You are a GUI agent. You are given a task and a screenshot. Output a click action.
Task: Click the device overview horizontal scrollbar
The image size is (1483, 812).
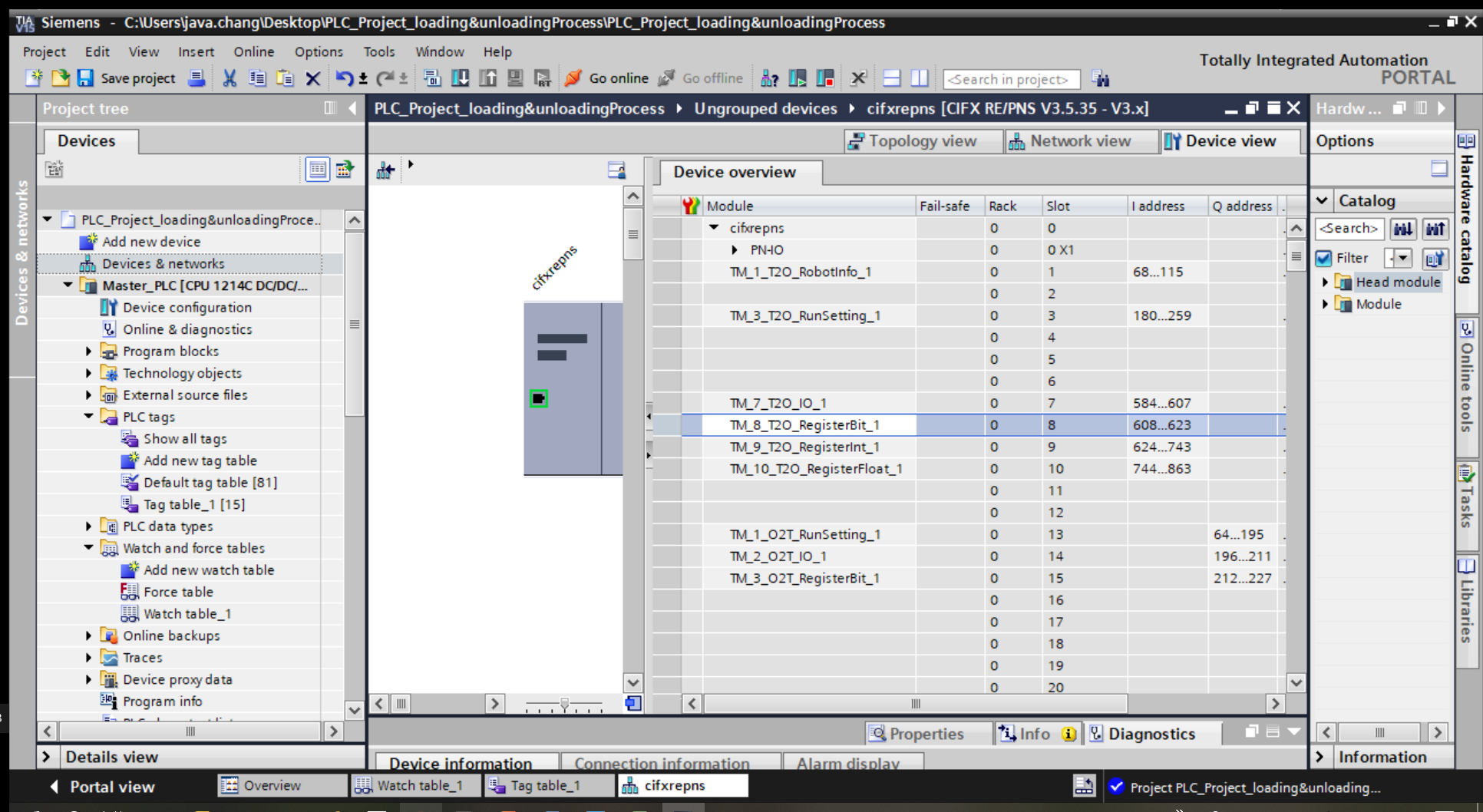click(x=916, y=704)
